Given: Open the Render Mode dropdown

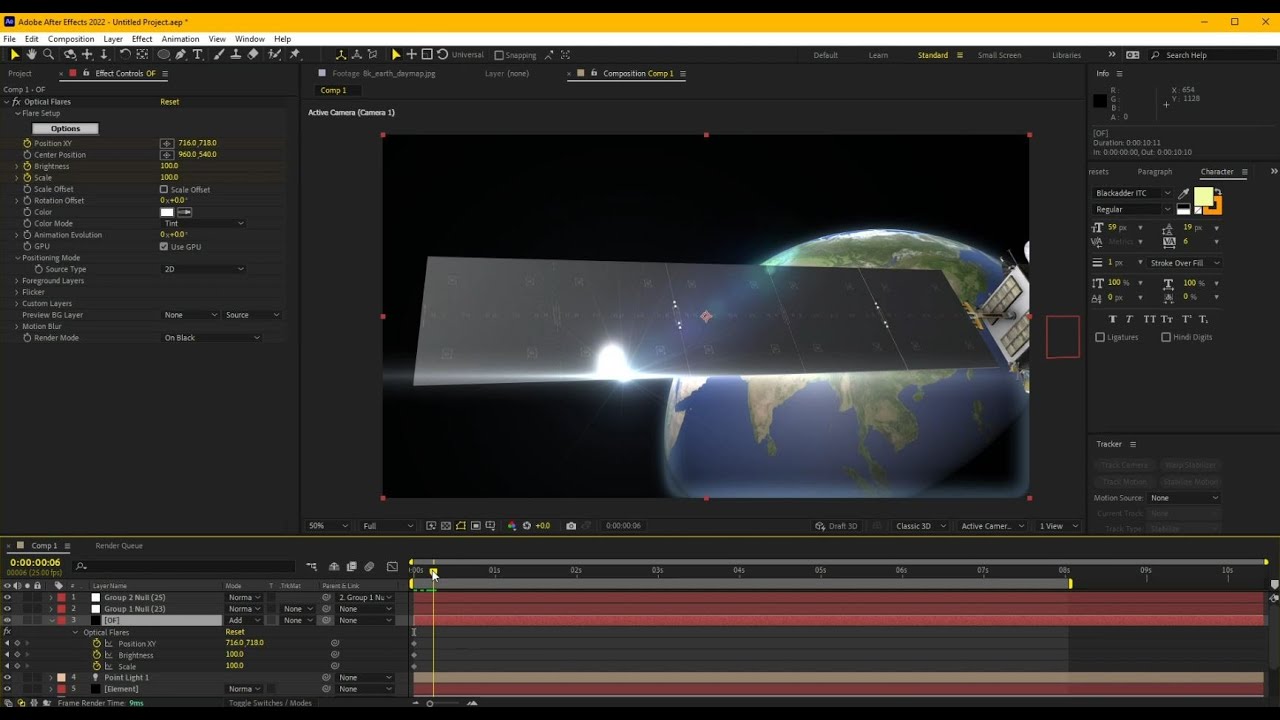Looking at the screenshot, I should click(211, 338).
